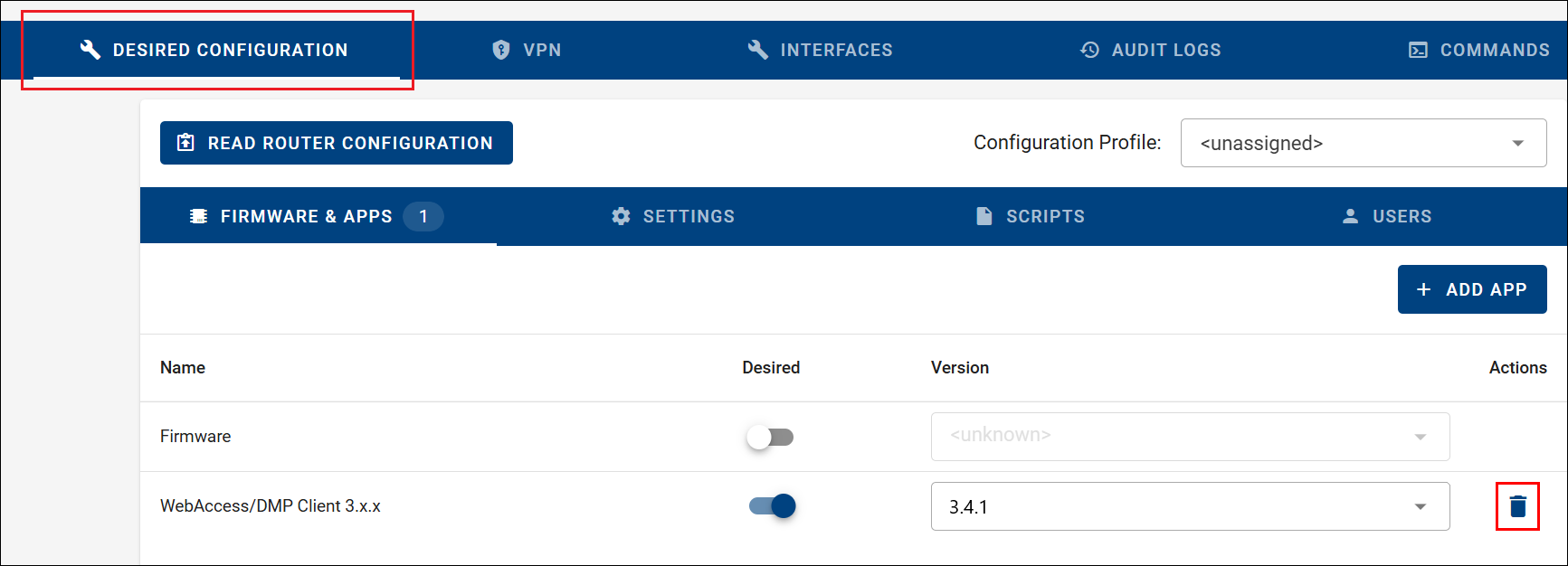The image size is (1568, 566).
Task: Click the Audit Logs history clock icon
Action: [1090, 50]
